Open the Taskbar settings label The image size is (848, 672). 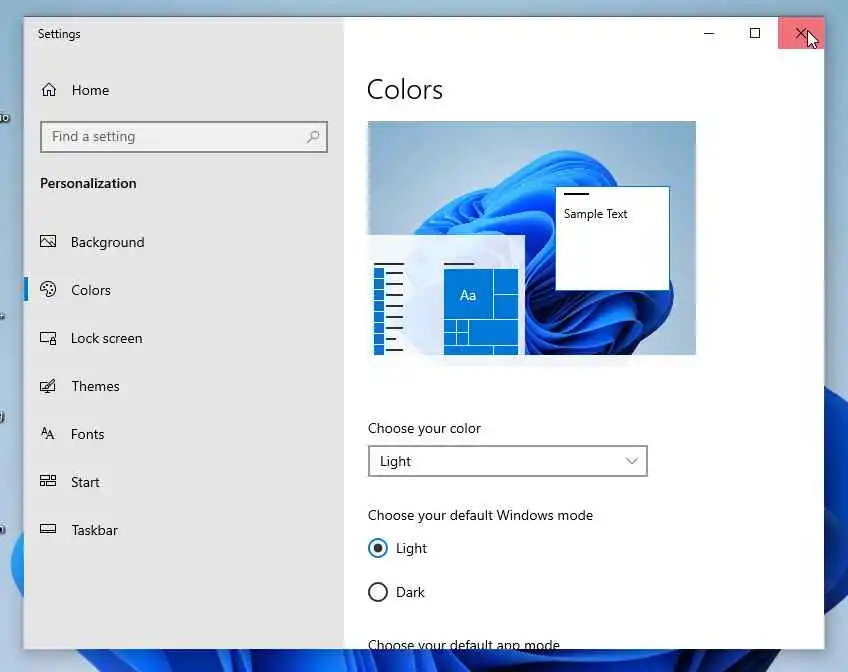pos(95,530)
